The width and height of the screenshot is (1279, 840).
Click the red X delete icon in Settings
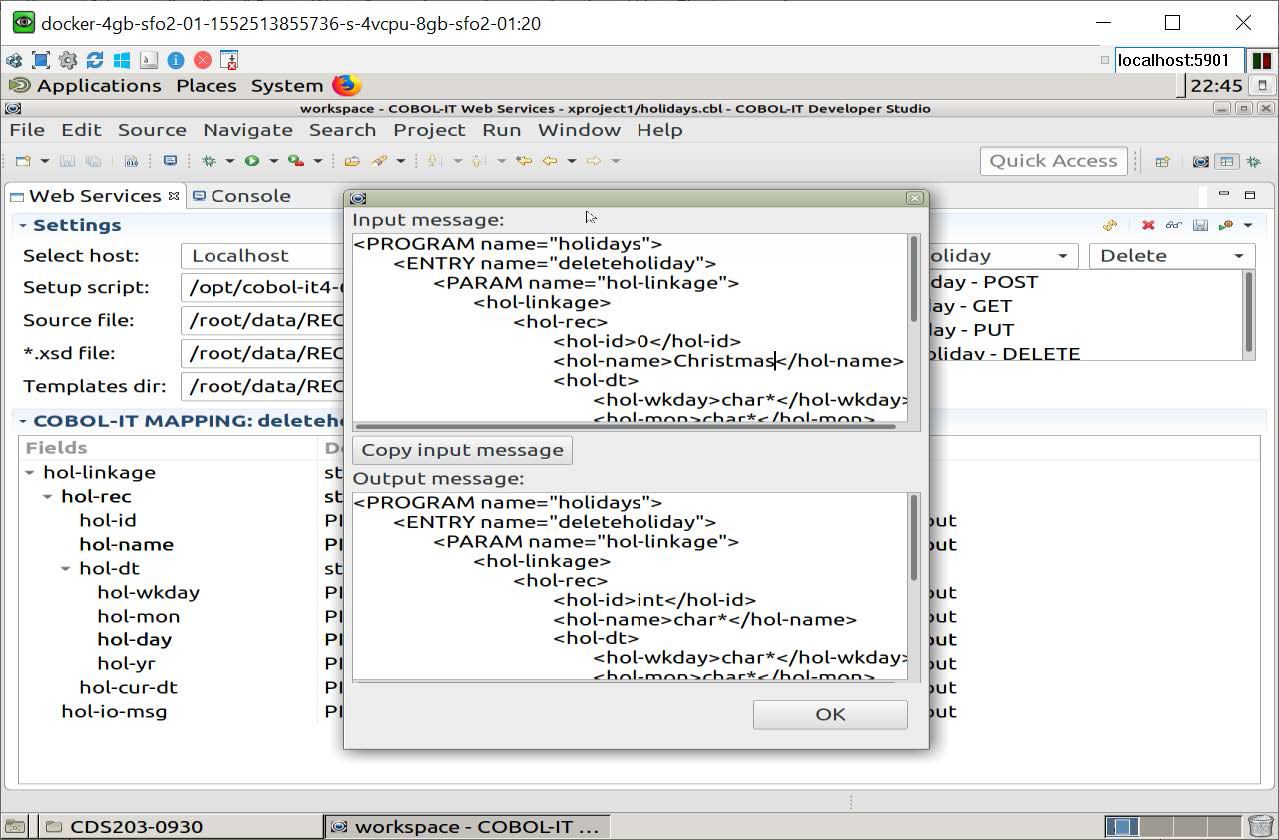1148,226
